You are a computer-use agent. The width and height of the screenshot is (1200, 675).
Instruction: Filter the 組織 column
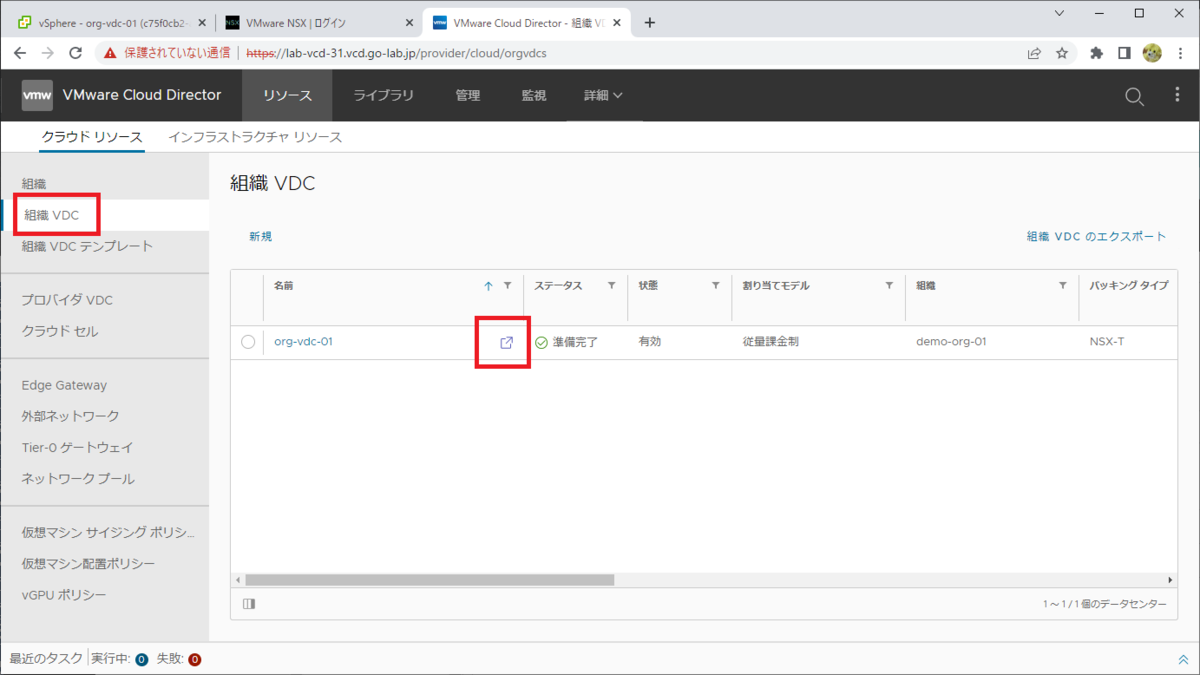tap(1062, 286)
